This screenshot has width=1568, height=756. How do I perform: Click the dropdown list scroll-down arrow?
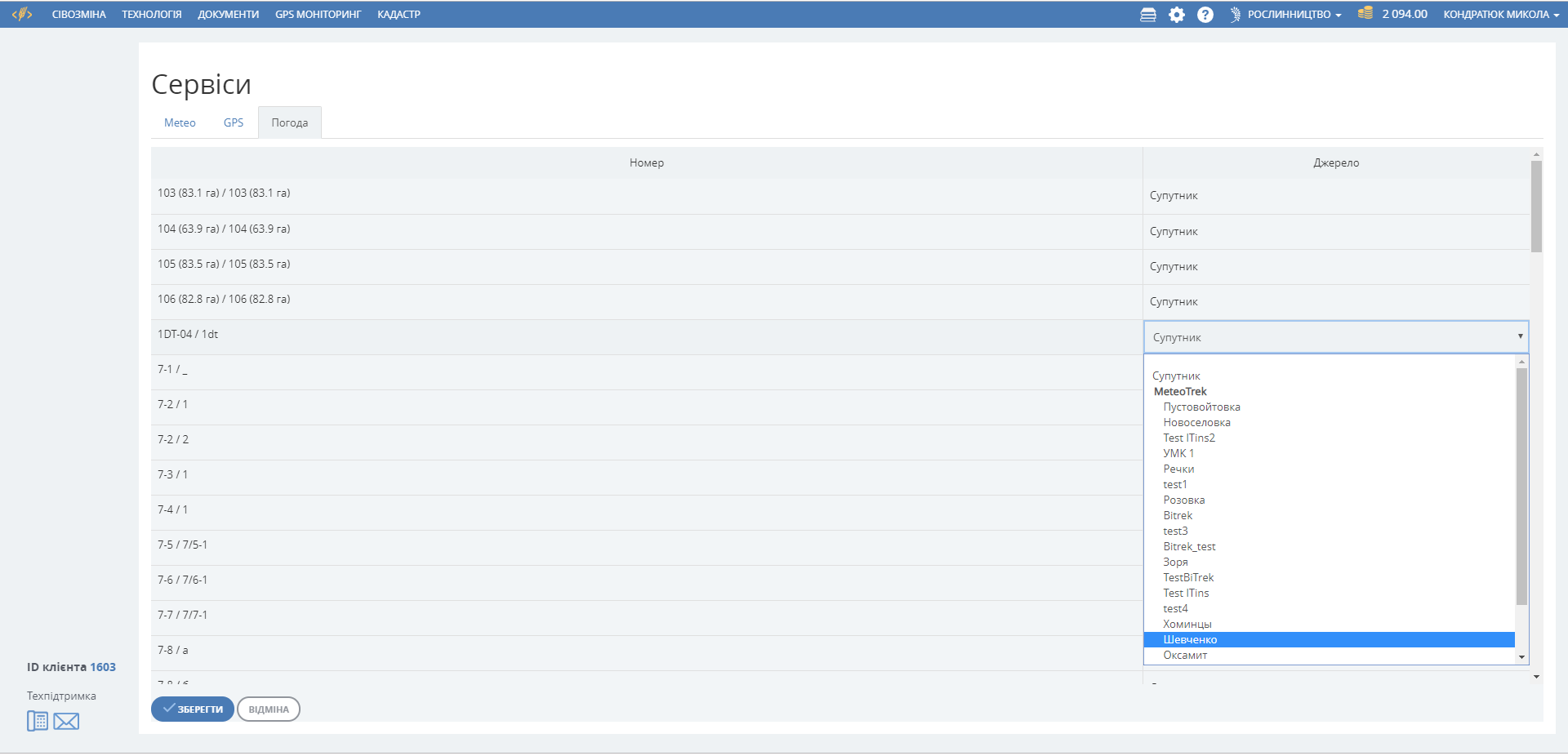1521,657
